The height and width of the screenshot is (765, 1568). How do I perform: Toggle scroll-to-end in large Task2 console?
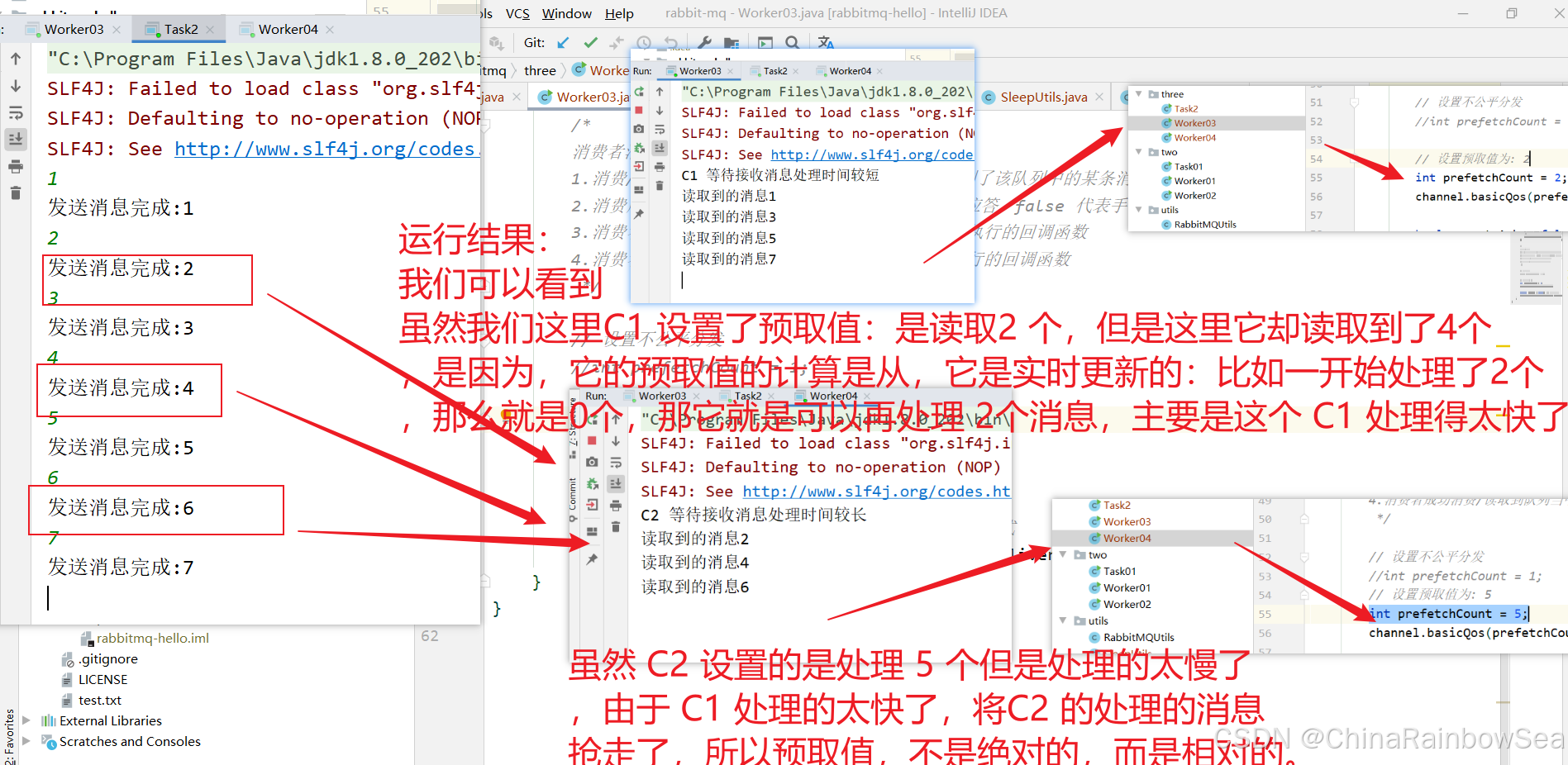pos(16,139)
